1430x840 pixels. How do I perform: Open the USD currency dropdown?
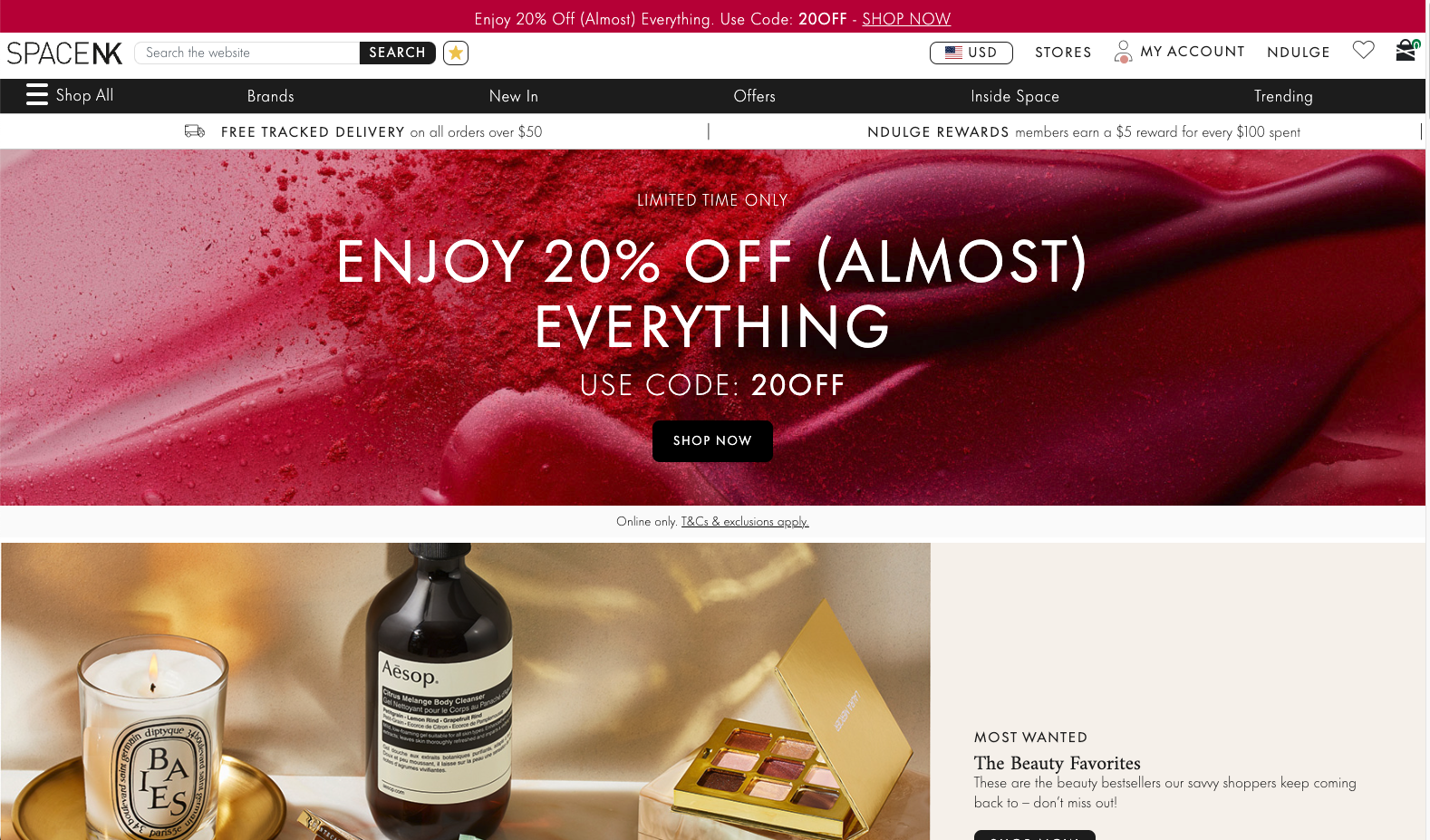point(971,53)
